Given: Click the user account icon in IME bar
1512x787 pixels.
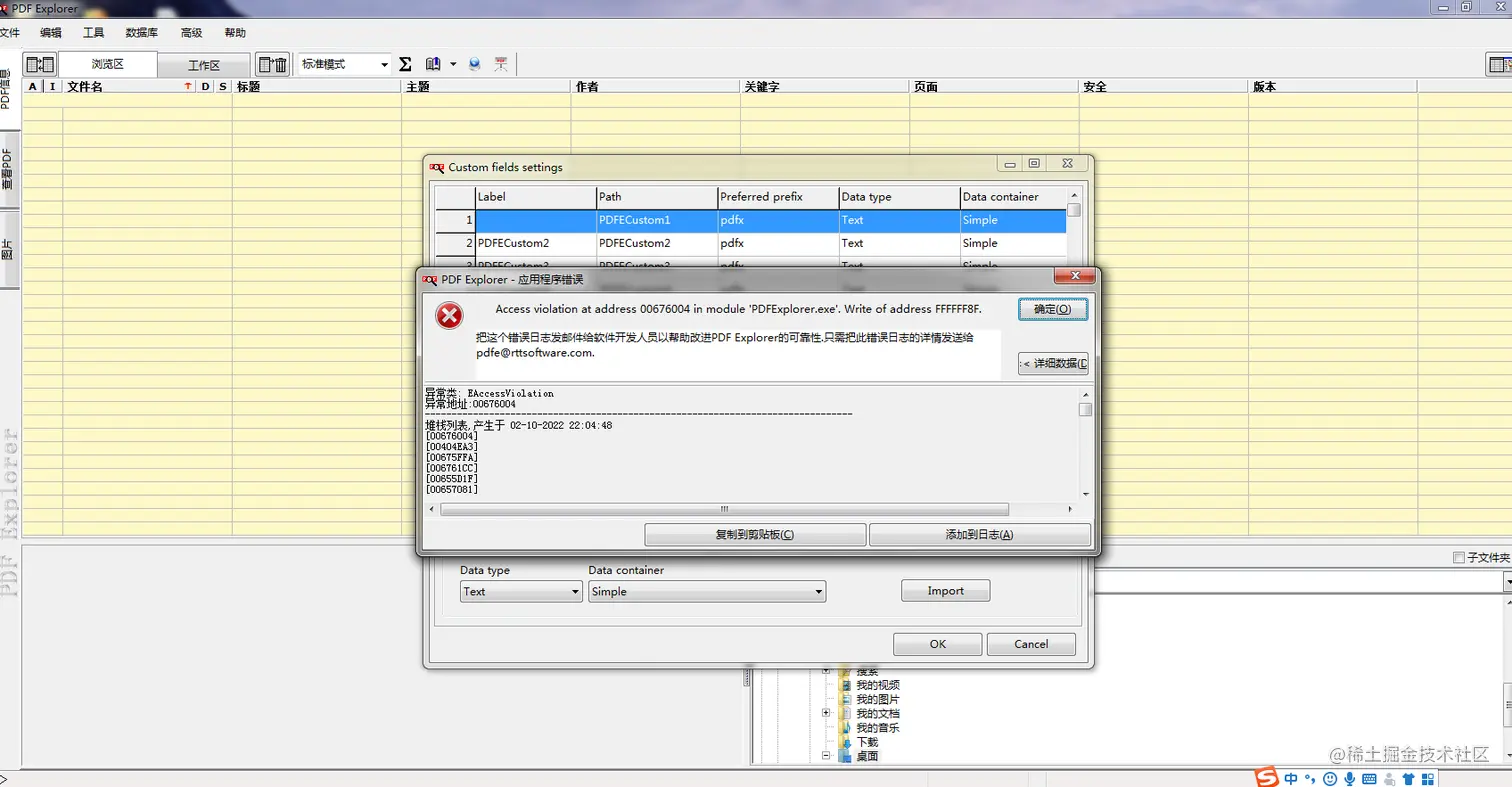Looking at the screenshot, I should (1389, 778).
